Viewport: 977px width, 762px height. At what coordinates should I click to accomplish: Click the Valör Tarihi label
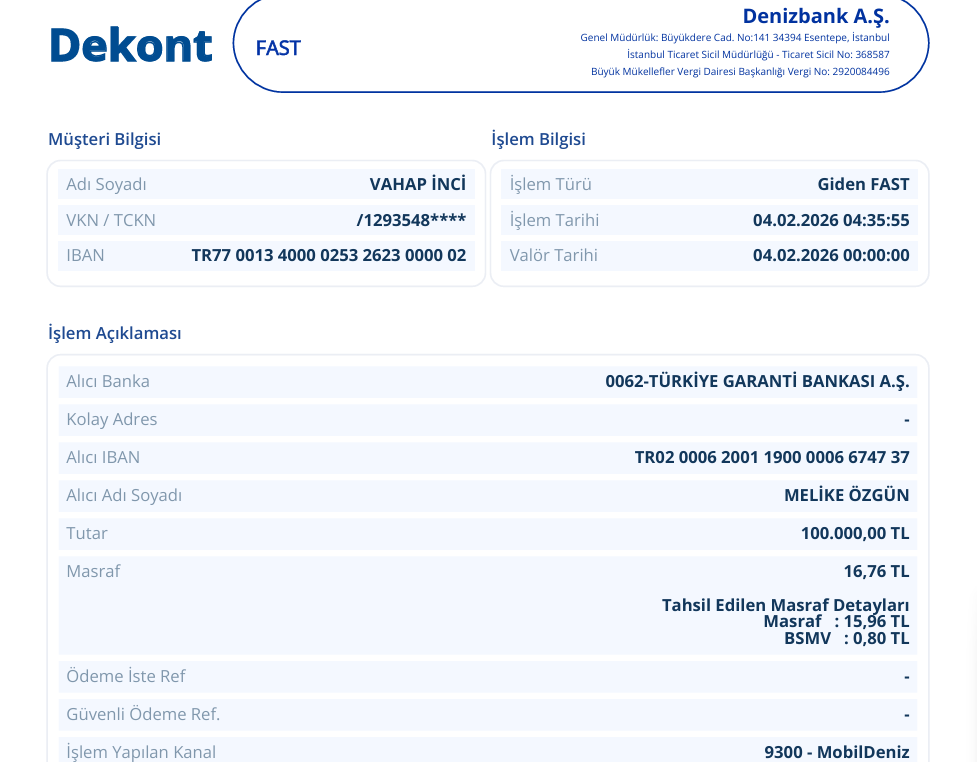[554, 255]
